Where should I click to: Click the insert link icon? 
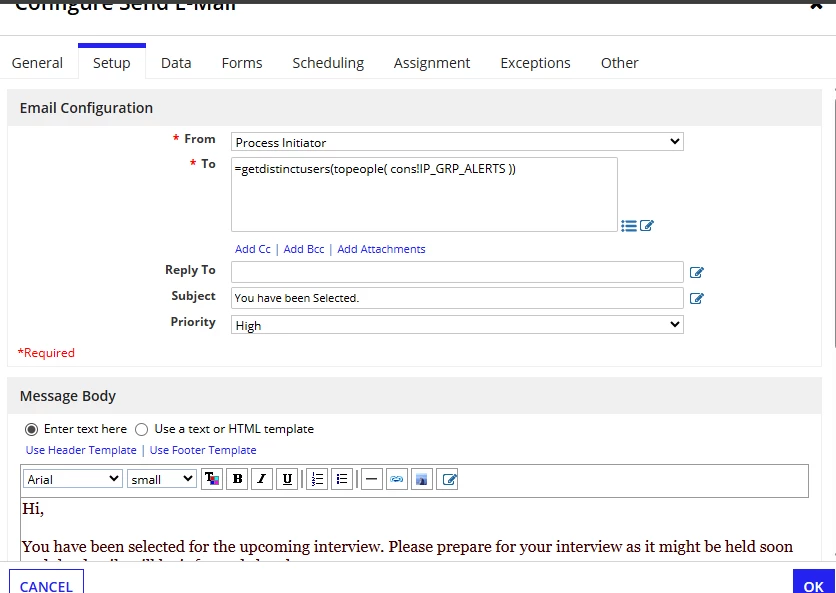(397, 479)
